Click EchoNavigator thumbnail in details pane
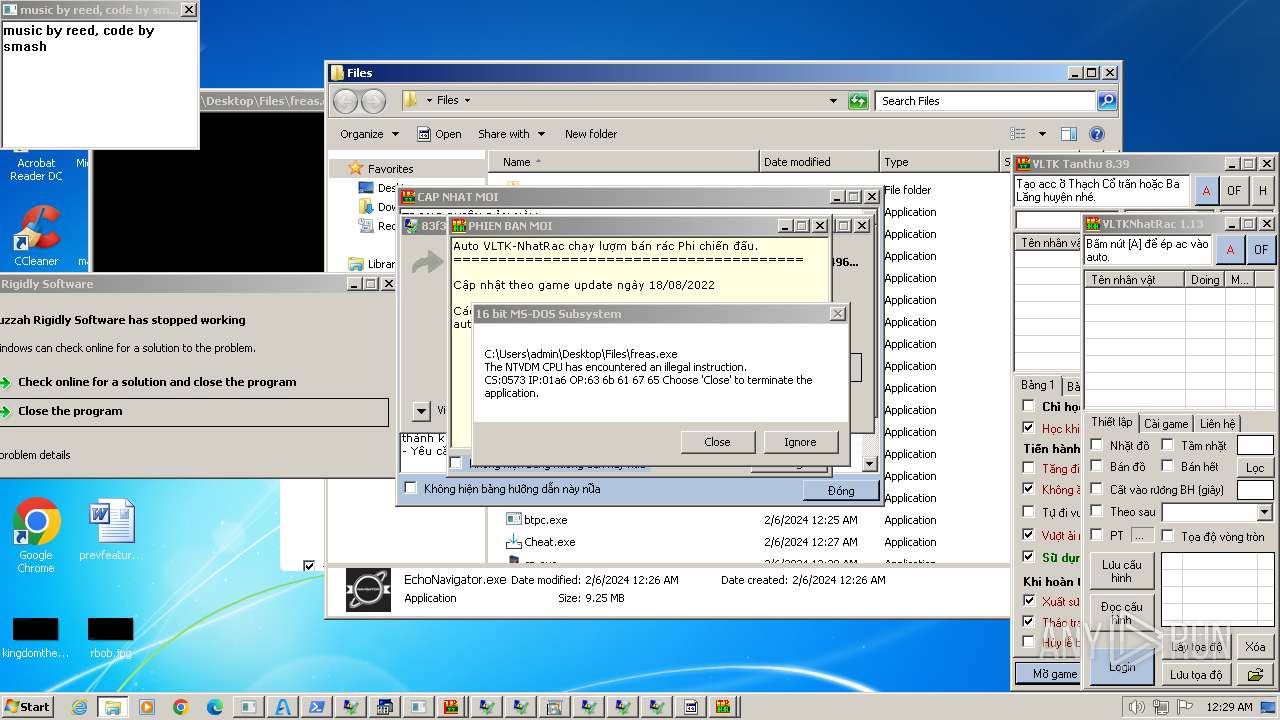 point(367,589)
